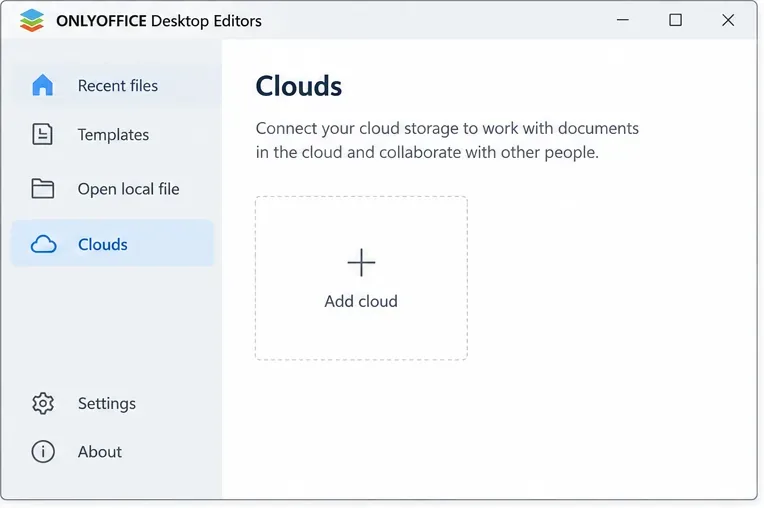Click the plus icon above Add cloud
This screenshot has width=764, height=508.
(x=361, y=263)
